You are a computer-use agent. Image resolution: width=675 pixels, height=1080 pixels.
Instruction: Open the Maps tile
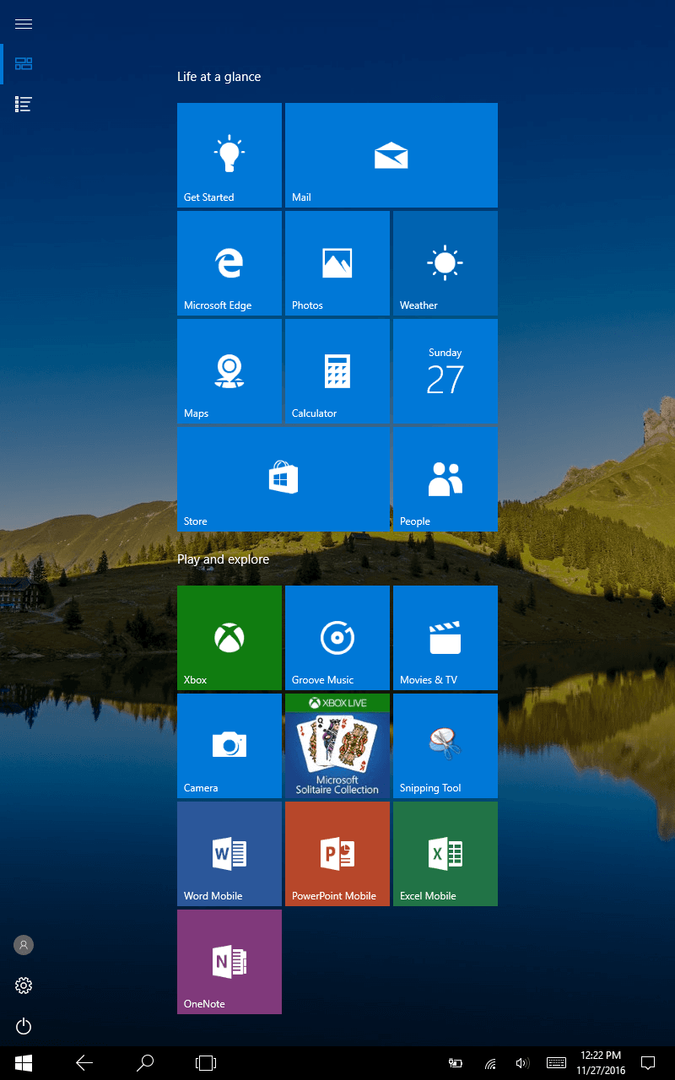(x=229, y=371)
